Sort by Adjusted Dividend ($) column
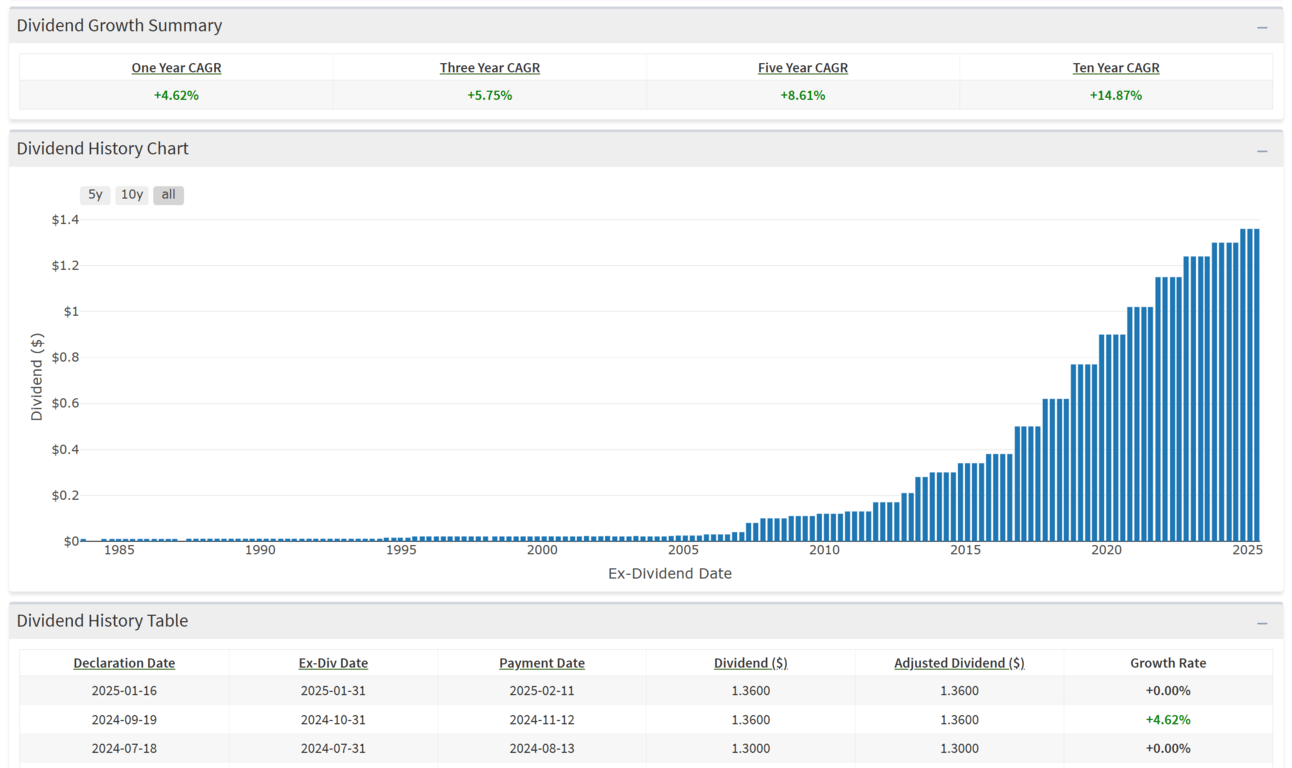Viewport: 1292px width, 768px height. pos(958,663)
